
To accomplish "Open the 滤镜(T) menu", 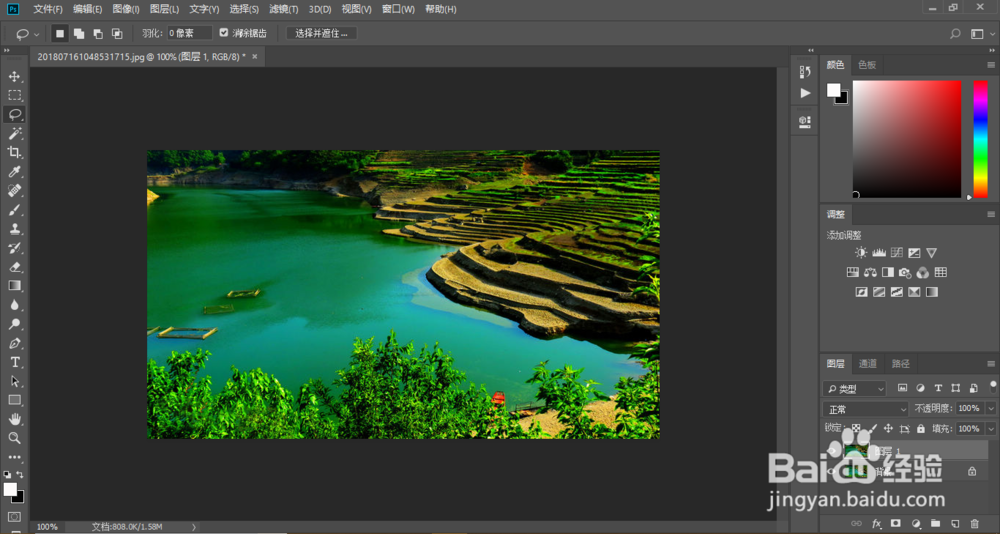I will coord(284,10).
